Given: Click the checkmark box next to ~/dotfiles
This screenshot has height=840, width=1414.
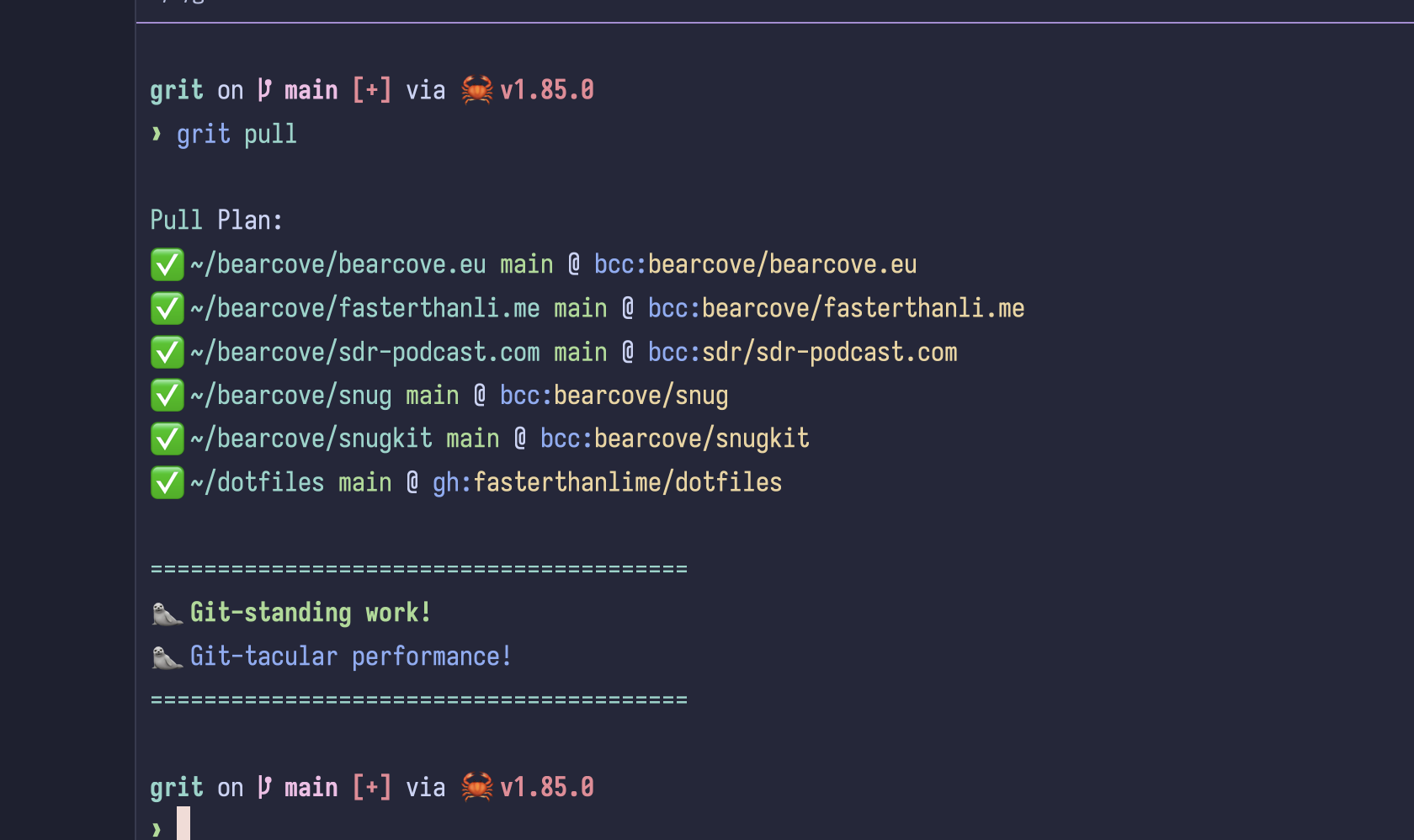Looking at the screenshot, I should click(167, 483).
